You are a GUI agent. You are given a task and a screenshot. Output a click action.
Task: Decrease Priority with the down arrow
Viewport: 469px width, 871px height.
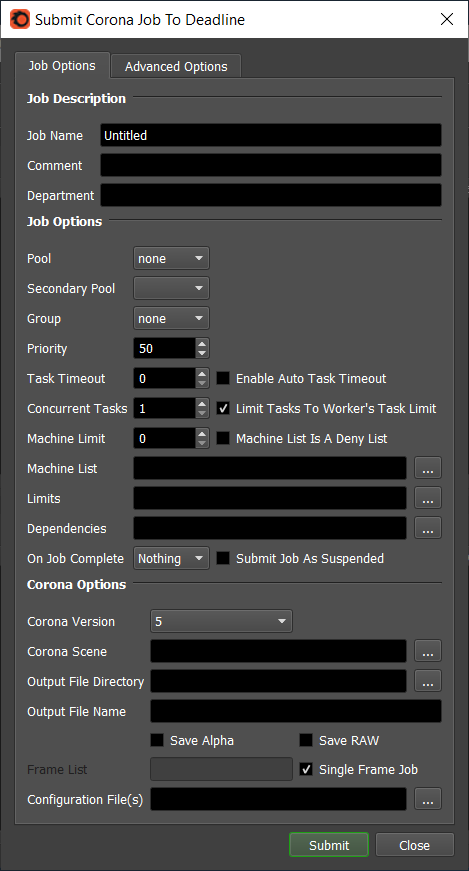point(202,354)
